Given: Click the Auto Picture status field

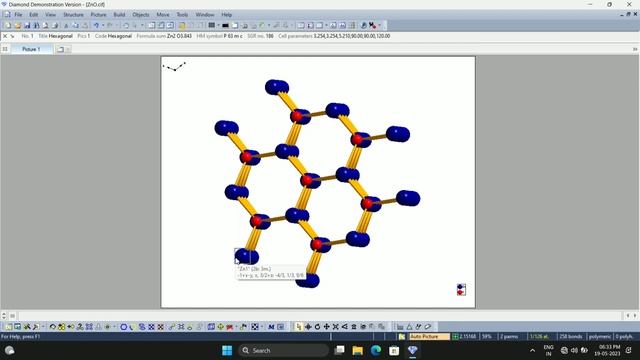Looking at the screenshot, I should tap(429, 337).
